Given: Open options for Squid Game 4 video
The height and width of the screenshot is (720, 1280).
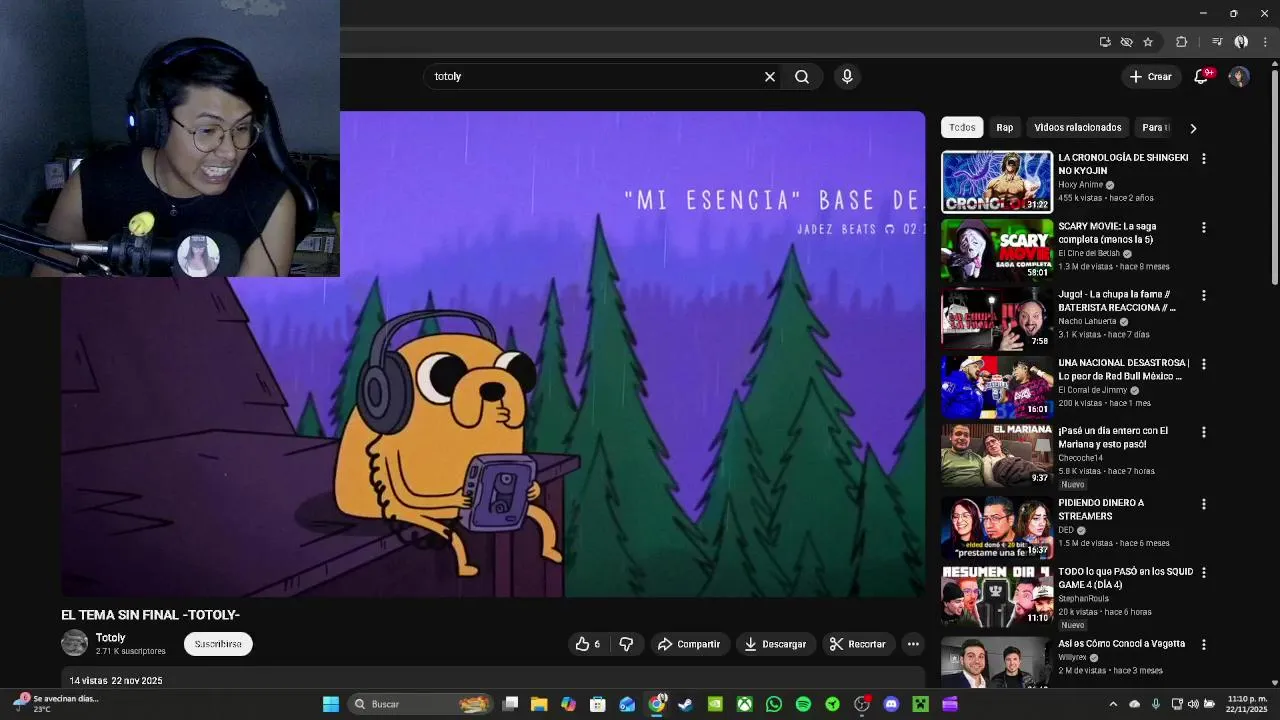Looking at the screenshot, I should click(x=1204, y=573).
